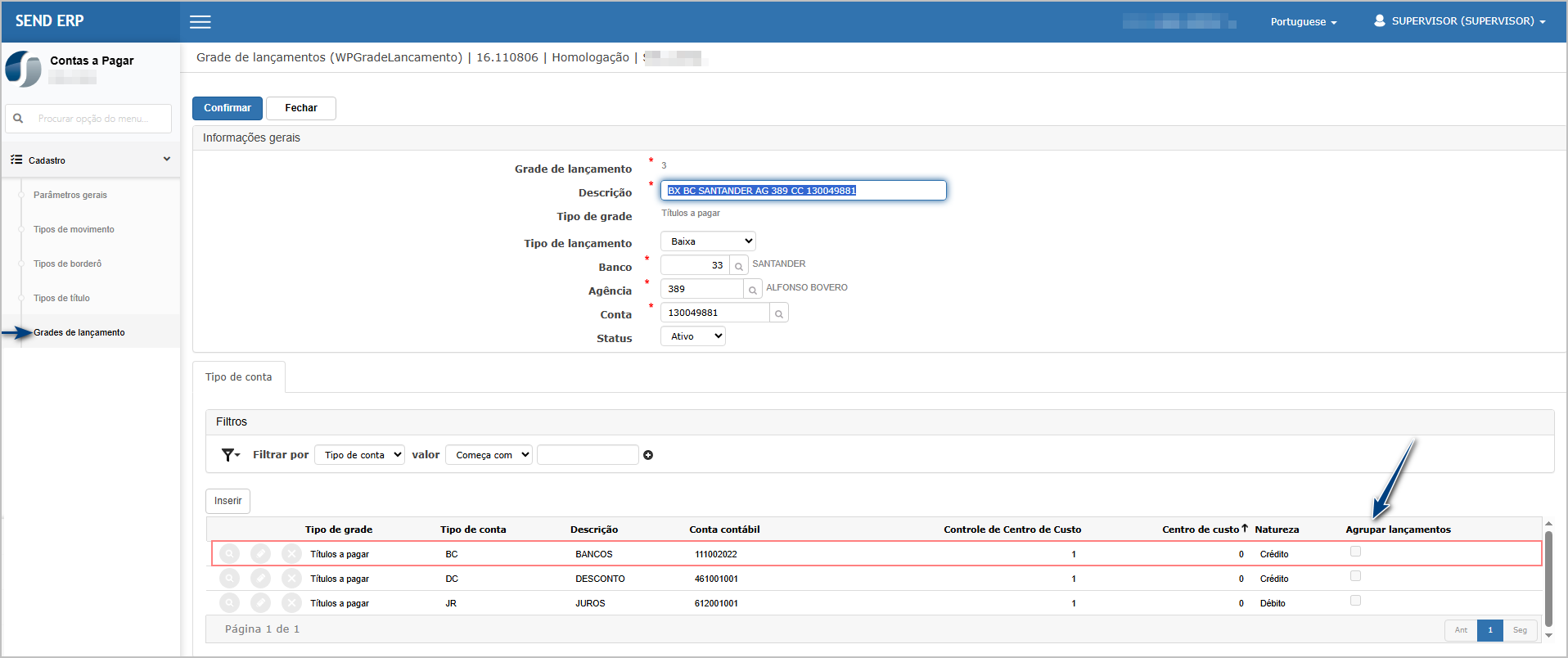
Task: Click the filter value input field
Action: tap(588, 455)
